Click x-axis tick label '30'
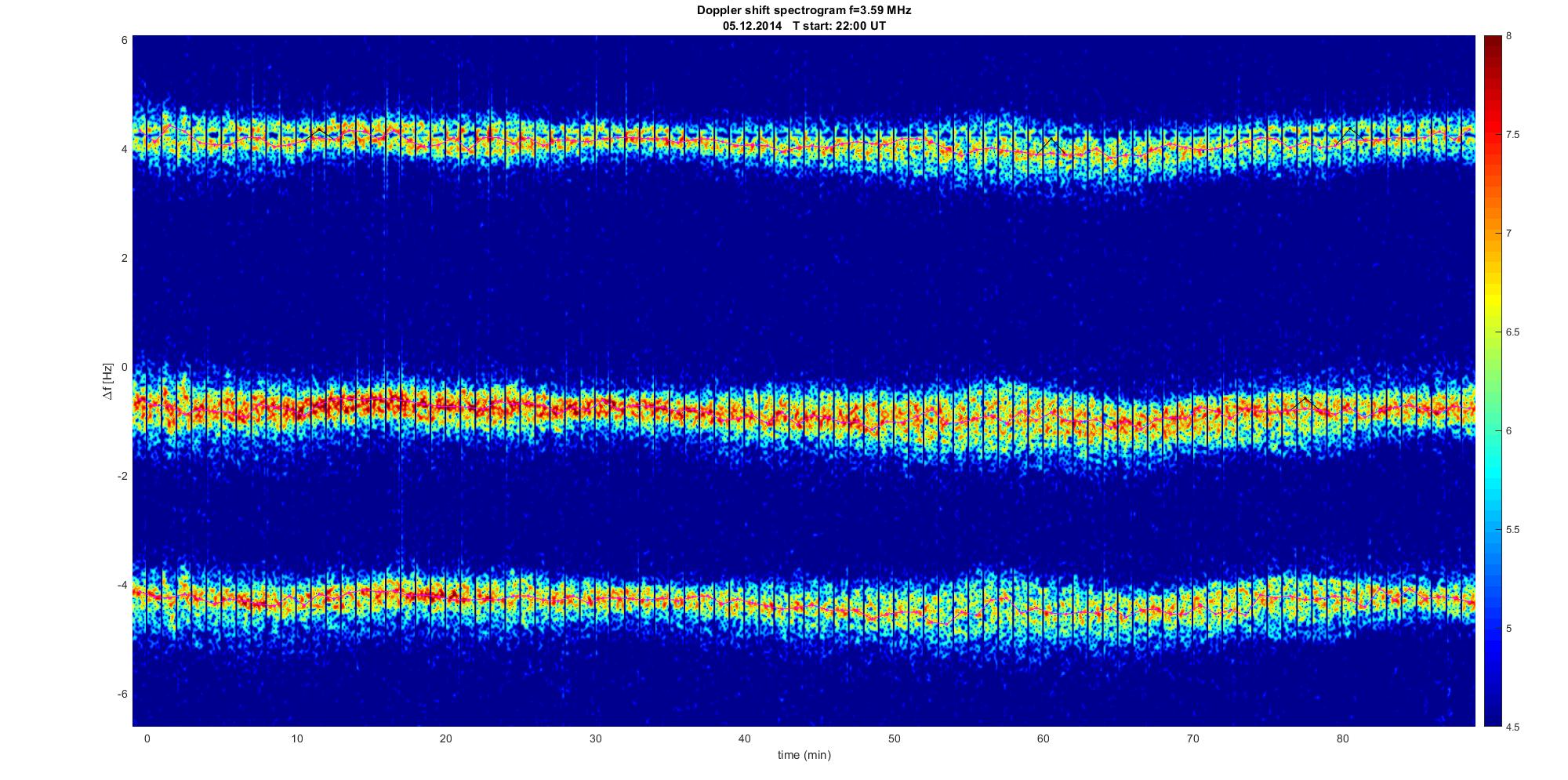 click(x=595, y=738)
